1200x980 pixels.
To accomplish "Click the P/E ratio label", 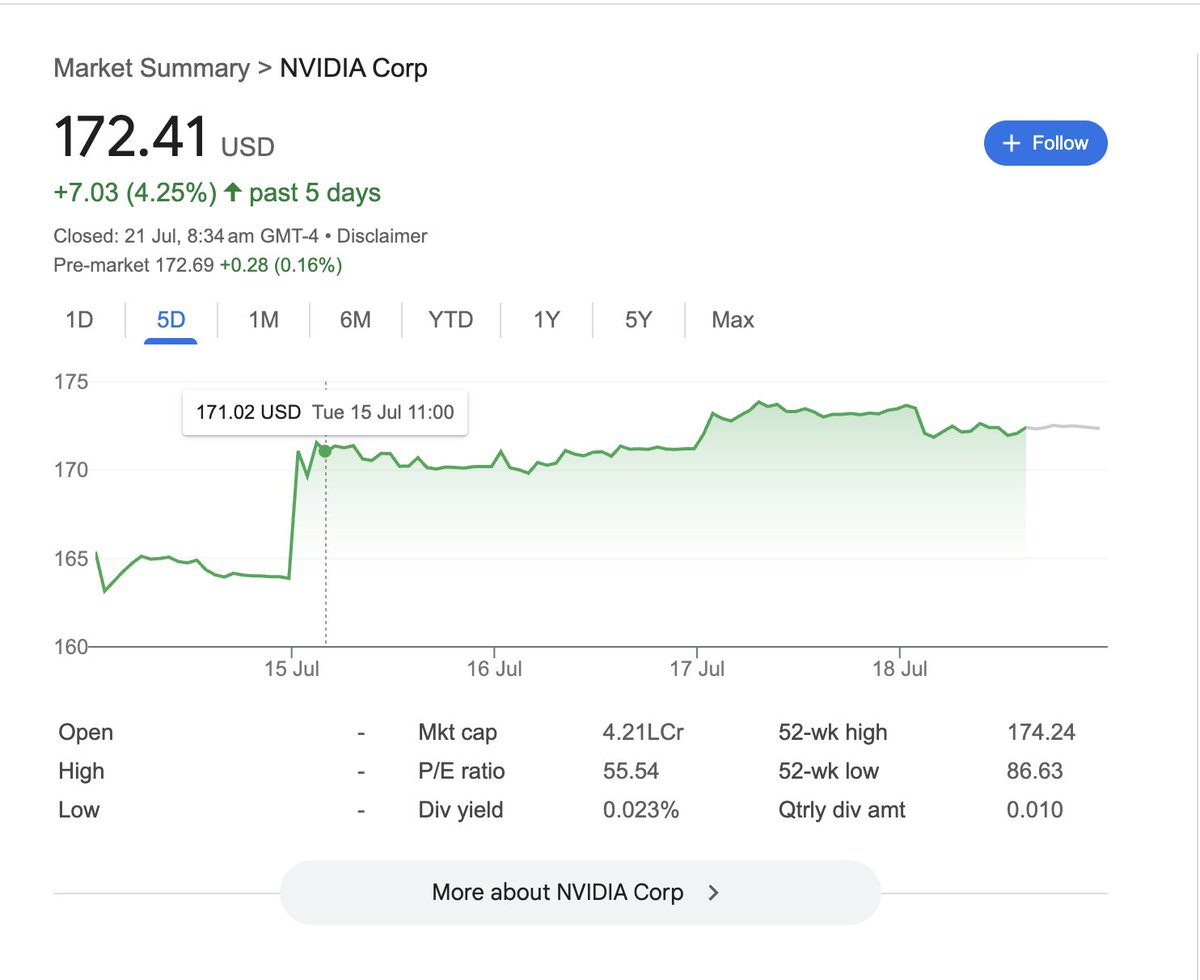I will pyautogui.click(x=461, y=772).
